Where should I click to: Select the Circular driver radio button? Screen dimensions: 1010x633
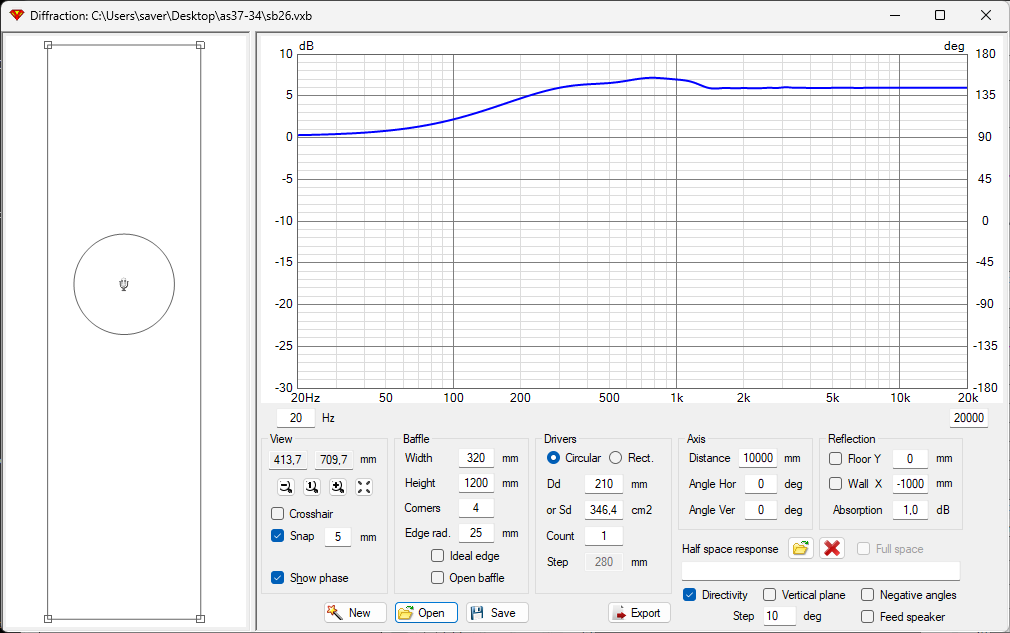pos(553,458)
